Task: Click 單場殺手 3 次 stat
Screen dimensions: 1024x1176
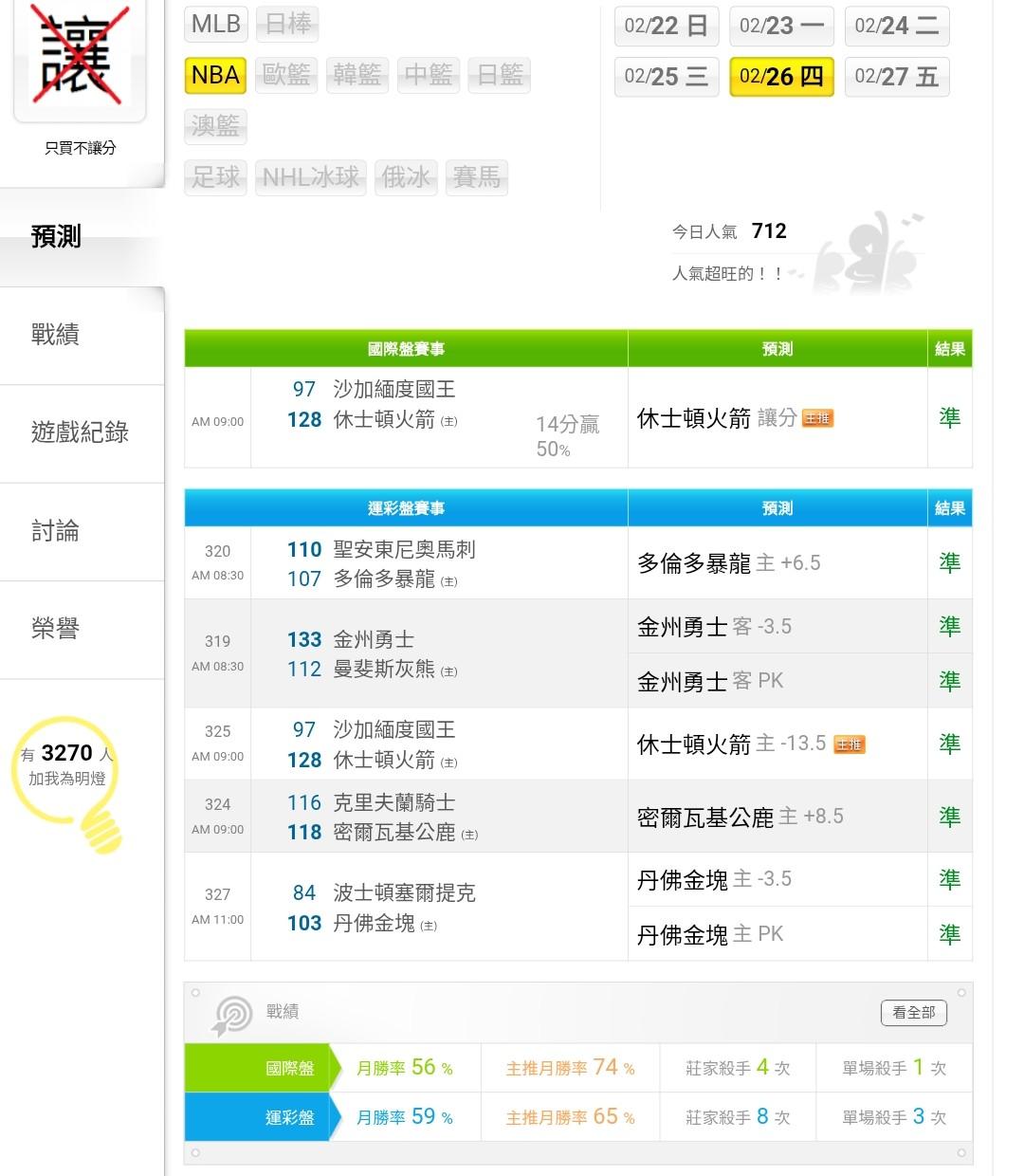Action: pyautogui.click(x=894, y=1117)
